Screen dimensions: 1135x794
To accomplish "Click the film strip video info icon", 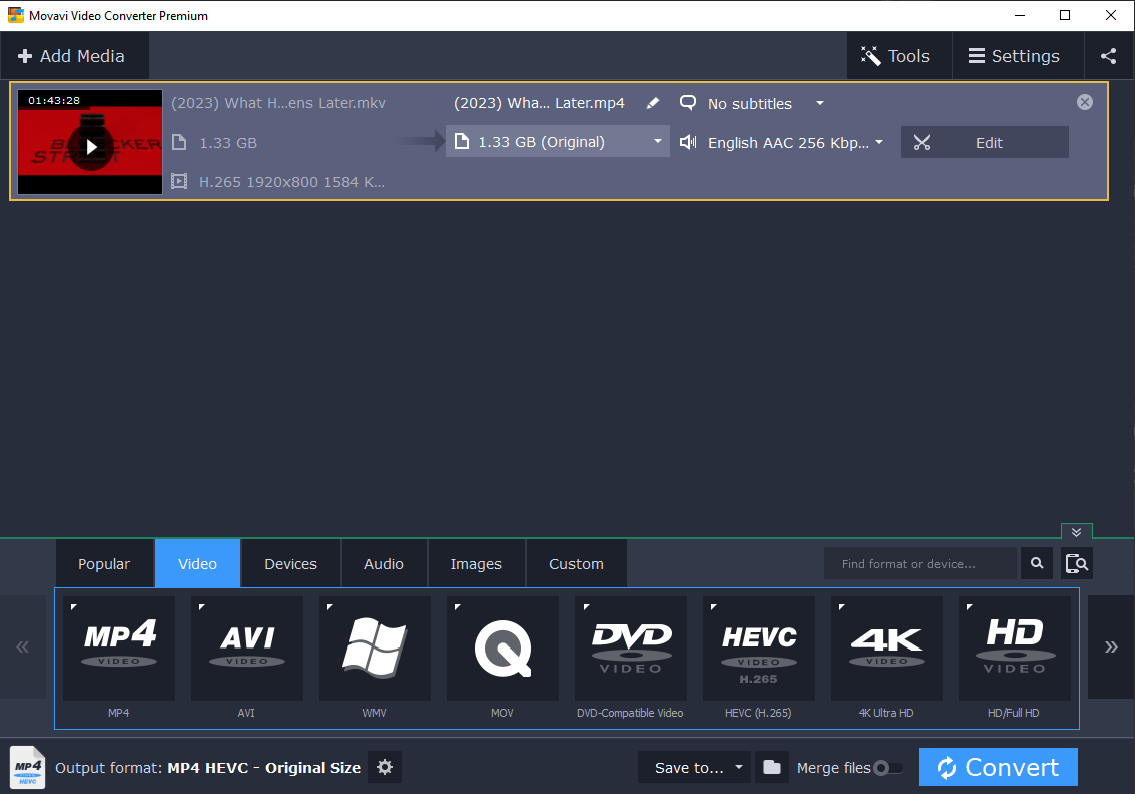I will click(x=179, y=181).
